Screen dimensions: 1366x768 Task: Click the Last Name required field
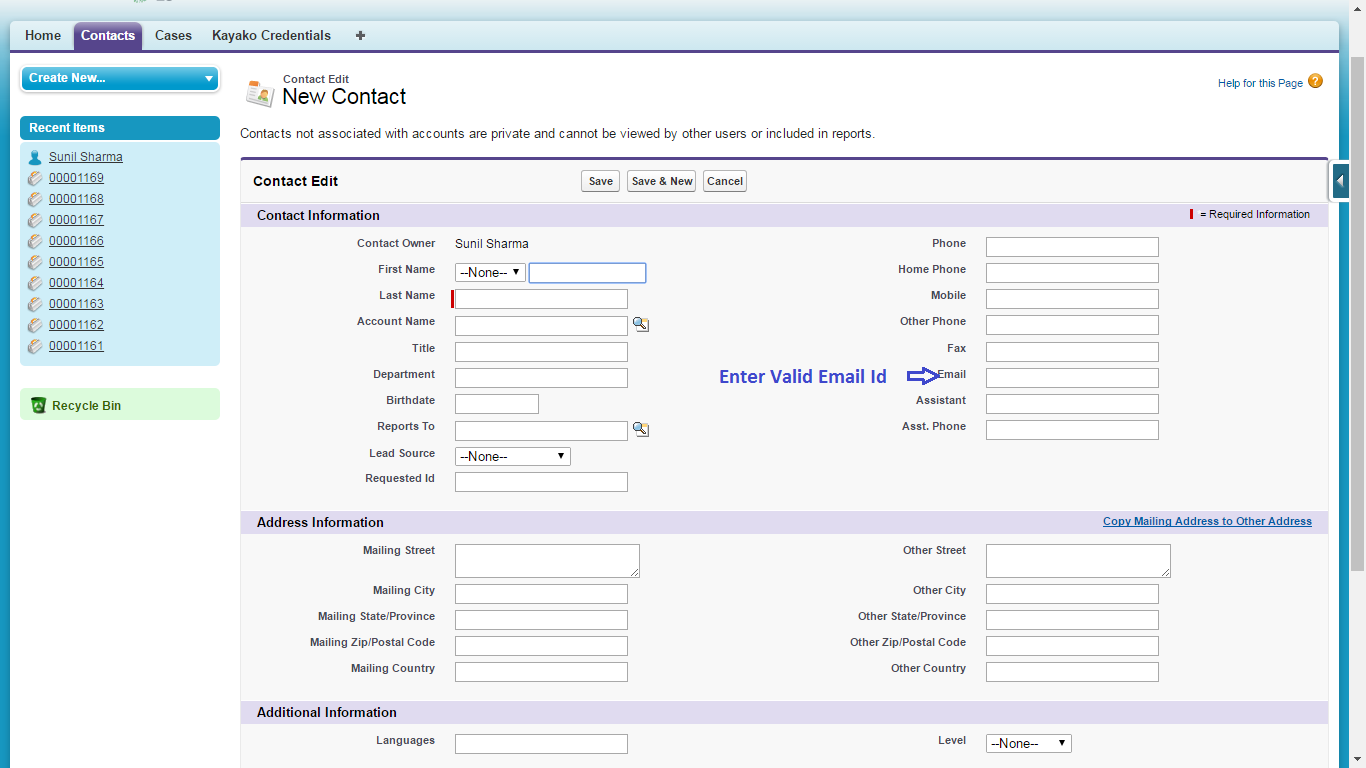541,299
